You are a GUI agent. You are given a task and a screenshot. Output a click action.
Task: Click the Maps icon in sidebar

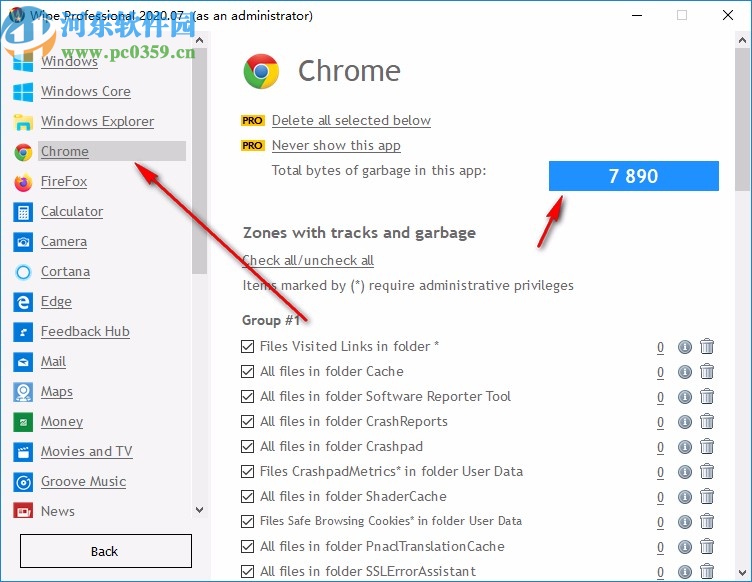(x=23, y=392)
